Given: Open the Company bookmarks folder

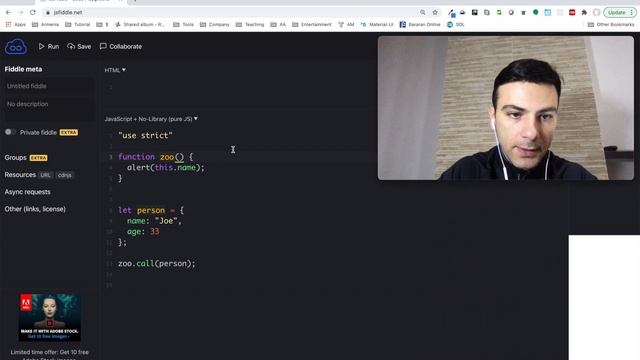Looking at the screenshot, I should (x=215, y=24).
